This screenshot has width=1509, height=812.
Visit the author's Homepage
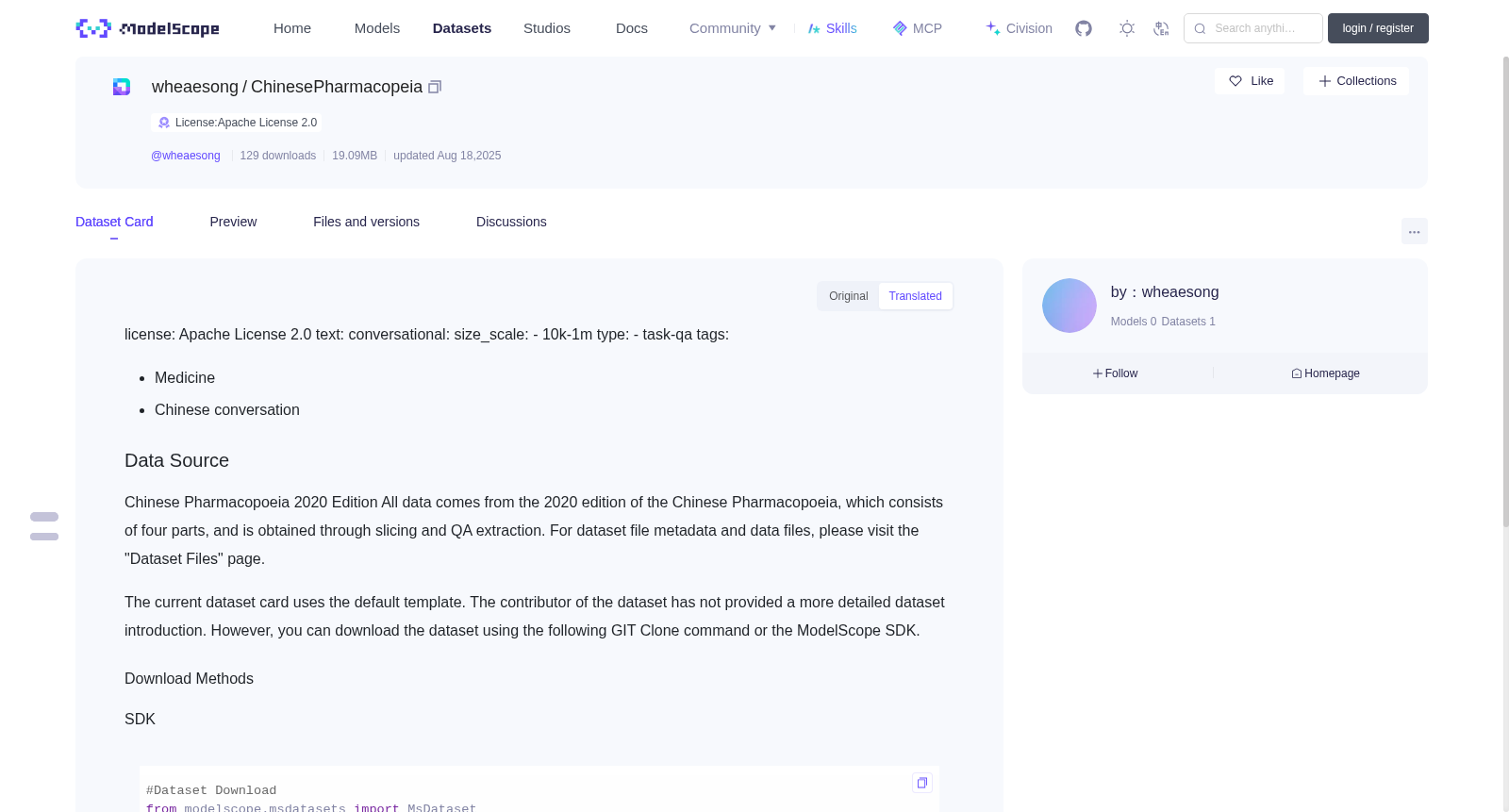click(1325, 373)
